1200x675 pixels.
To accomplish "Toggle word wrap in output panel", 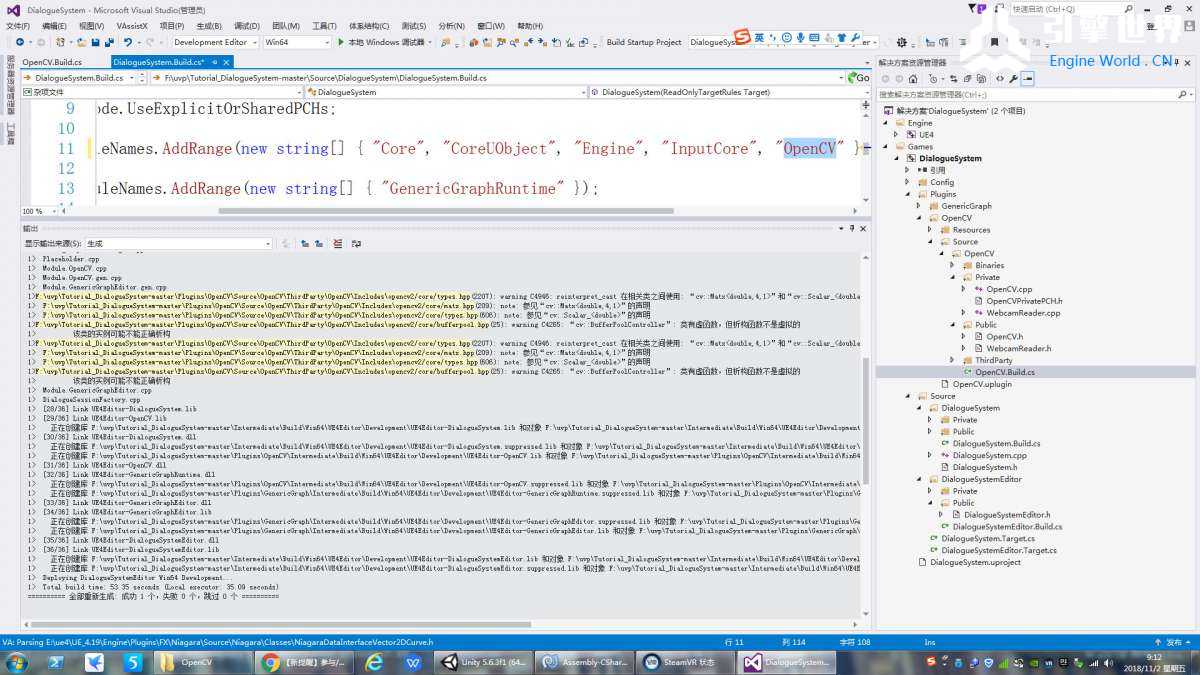I will [356, 243].
